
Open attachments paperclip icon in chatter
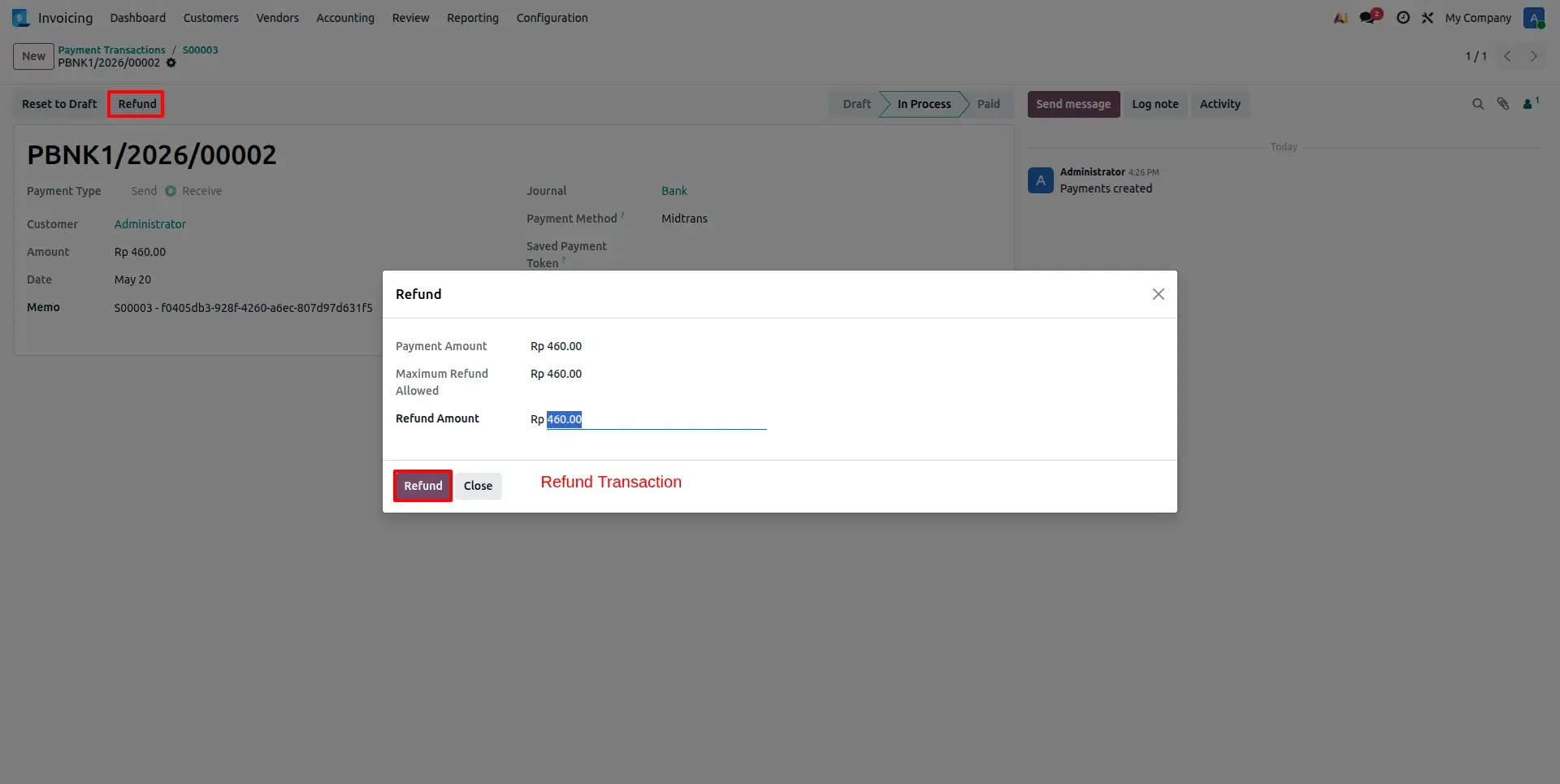(x=1503, y=104)
